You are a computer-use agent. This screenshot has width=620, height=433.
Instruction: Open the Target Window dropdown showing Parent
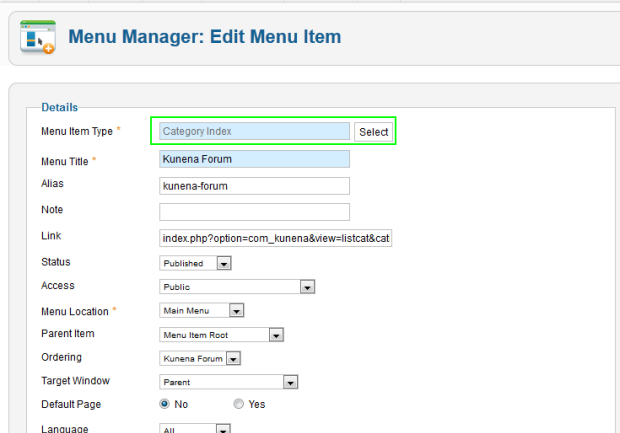(229, 382)
